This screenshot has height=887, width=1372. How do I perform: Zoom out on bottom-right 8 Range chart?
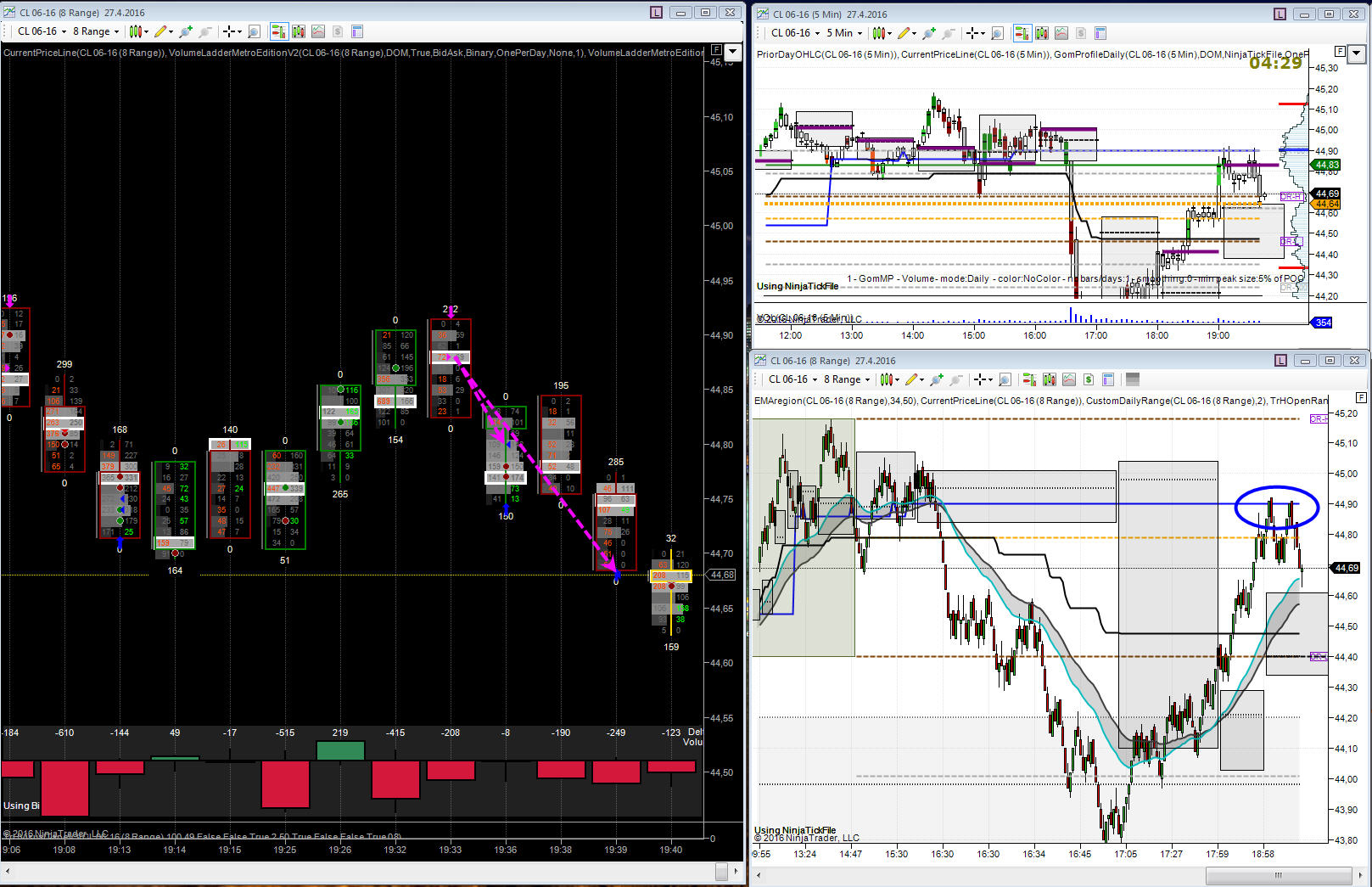[x=956, y=379]
